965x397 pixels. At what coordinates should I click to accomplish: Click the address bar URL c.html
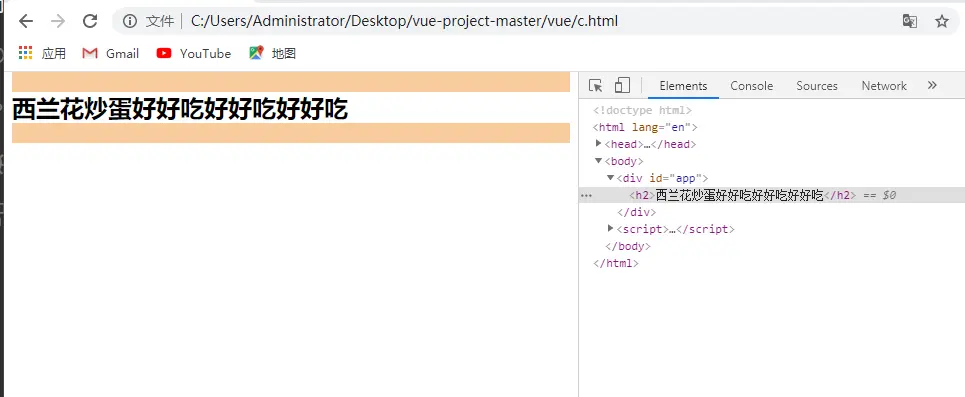coord(404,22)
